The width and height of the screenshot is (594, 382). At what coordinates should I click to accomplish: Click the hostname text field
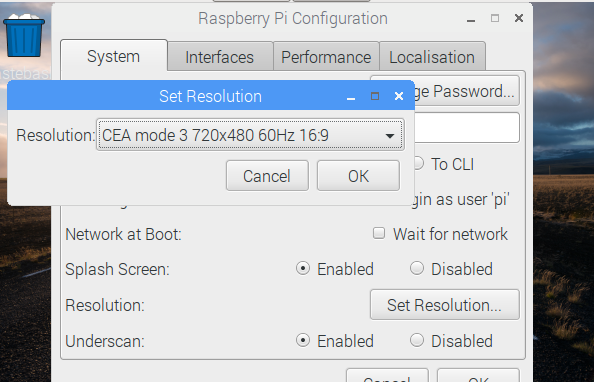[x=467, y=128]
